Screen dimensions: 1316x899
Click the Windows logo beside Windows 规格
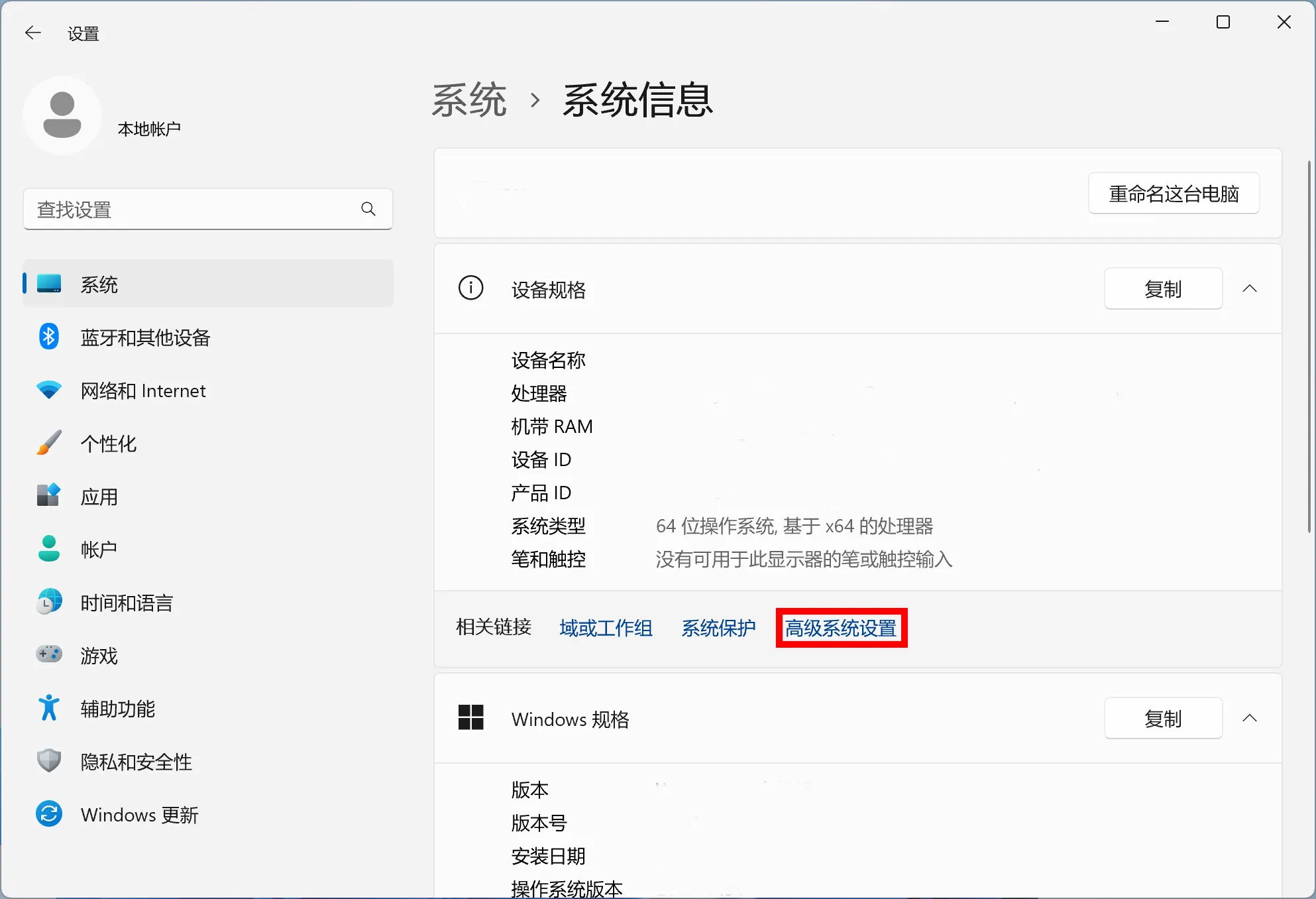(x=471, y=718)
